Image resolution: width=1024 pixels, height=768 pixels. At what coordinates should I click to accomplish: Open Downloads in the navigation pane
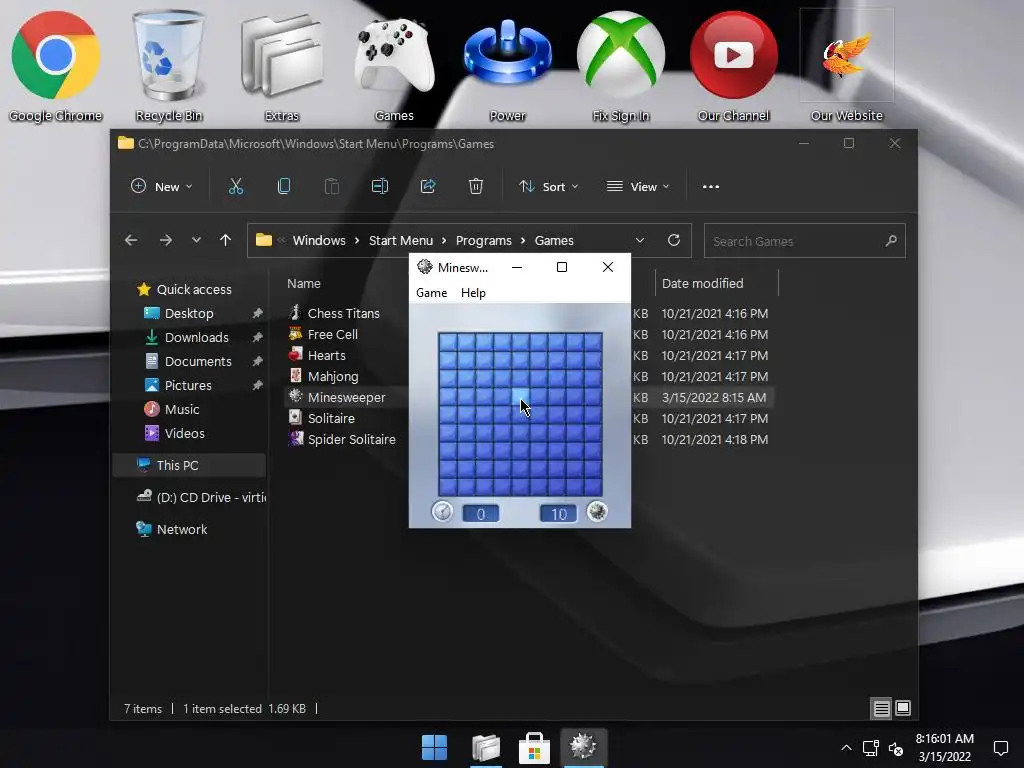[197, 338]
